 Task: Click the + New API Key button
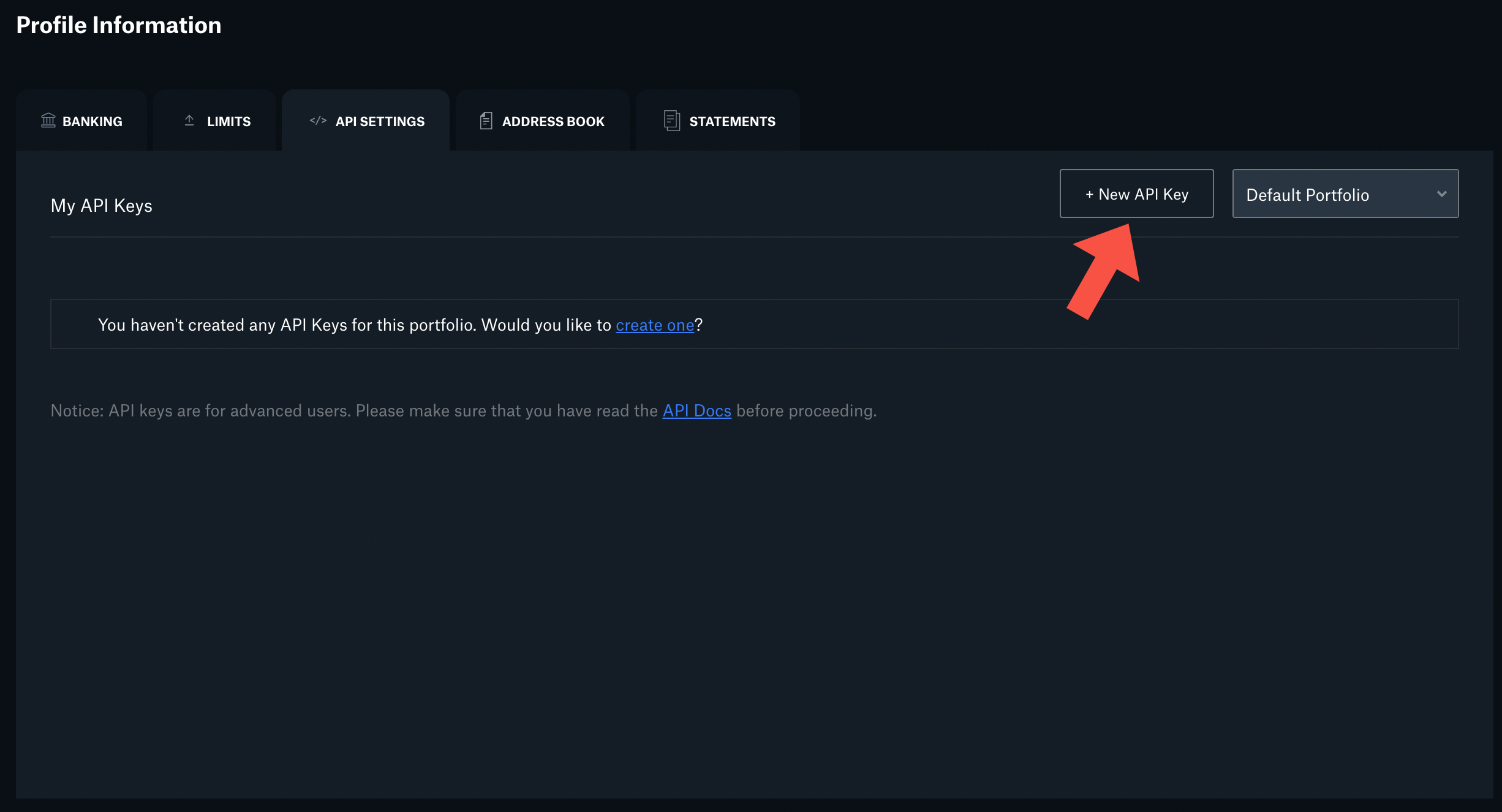(1136, 194)
